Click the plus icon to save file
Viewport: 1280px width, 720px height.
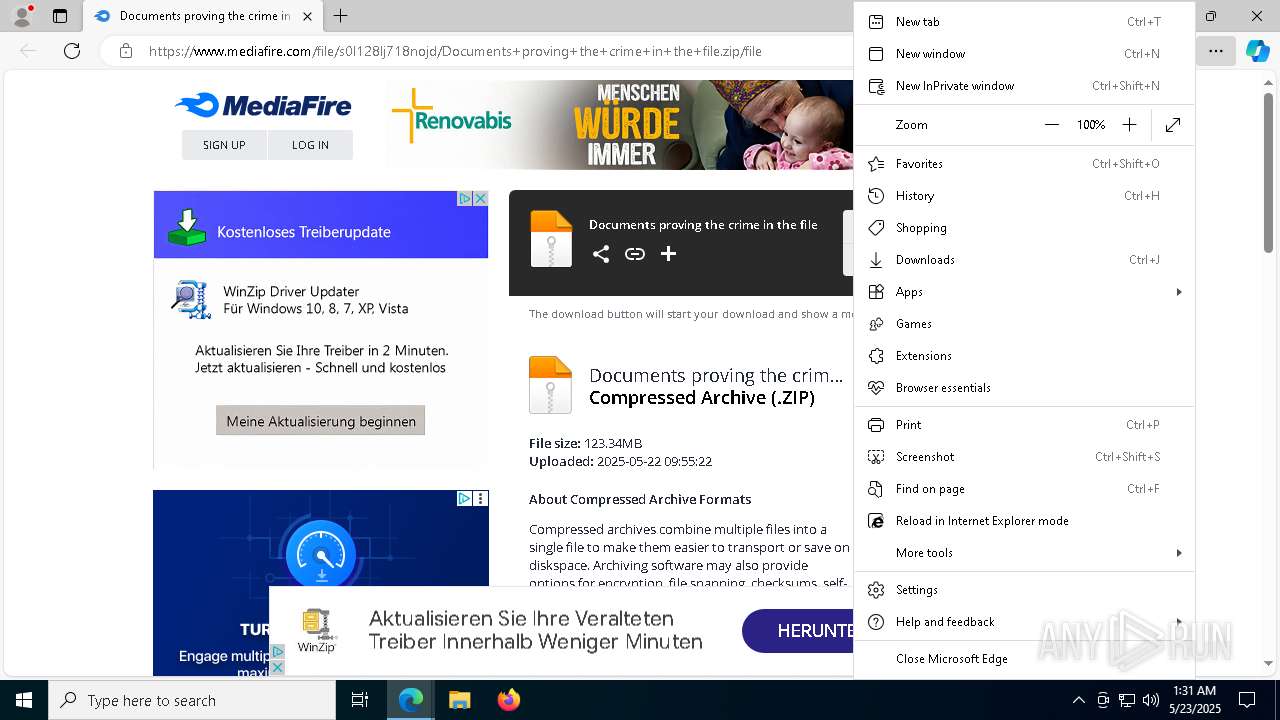(669, 254)
